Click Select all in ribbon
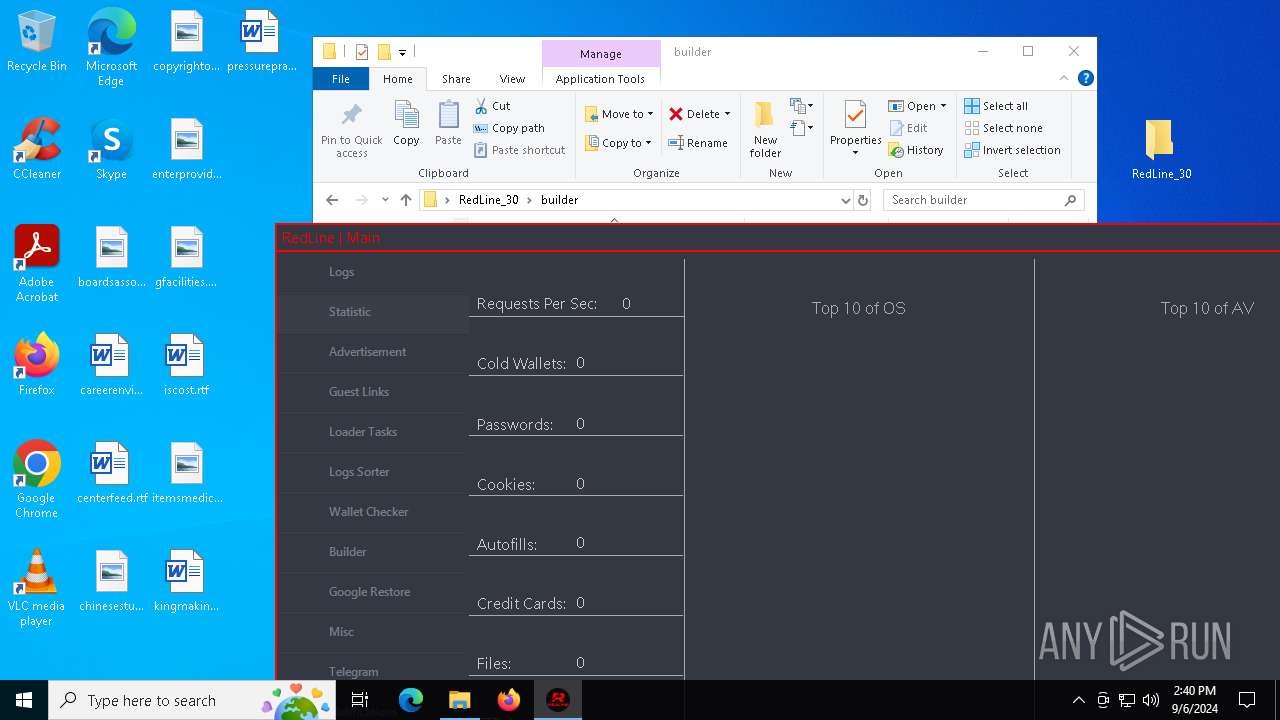 click(x=996, y=106)
